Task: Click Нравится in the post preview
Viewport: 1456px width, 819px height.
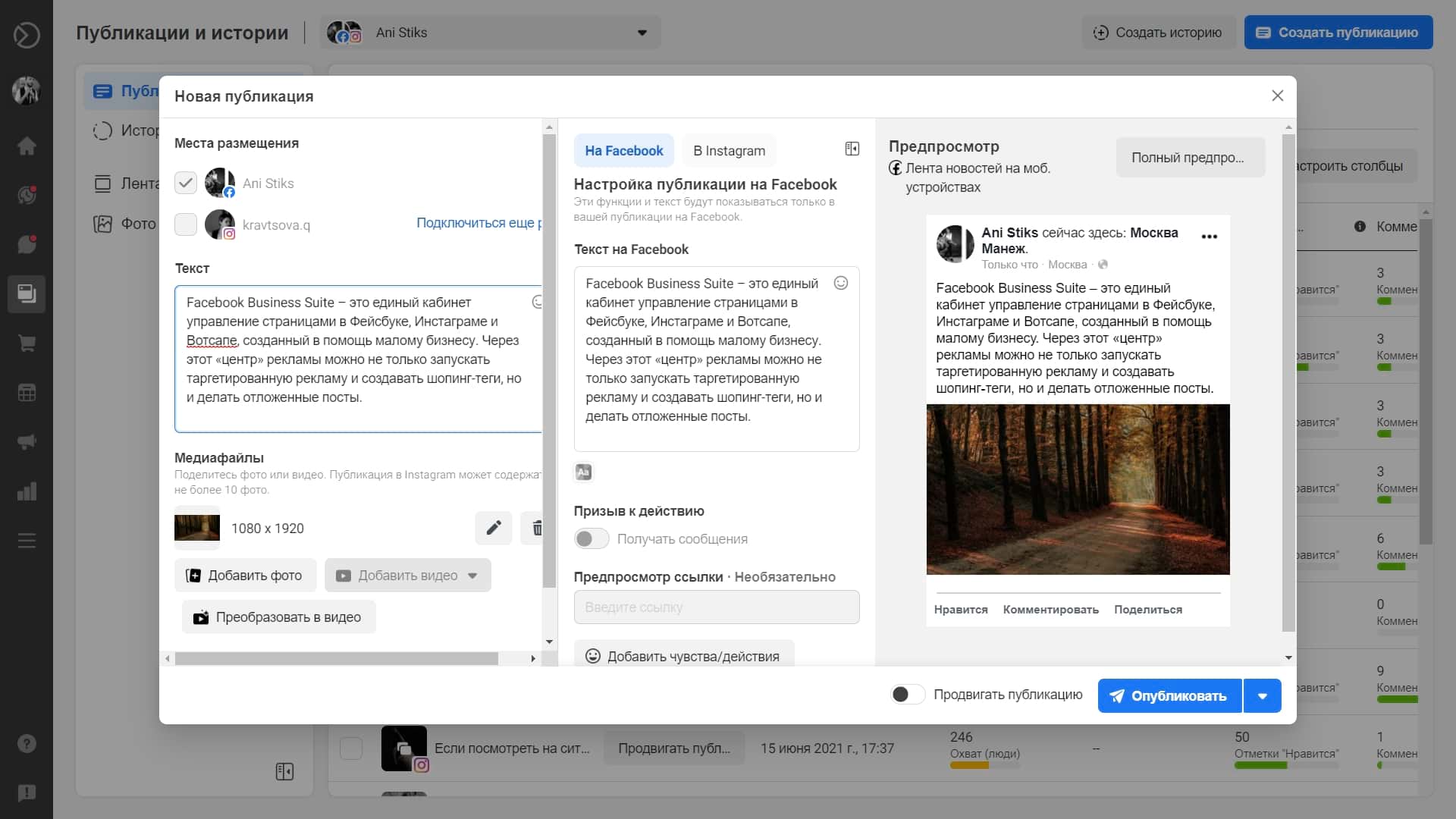Action: [x=961, y=610]
